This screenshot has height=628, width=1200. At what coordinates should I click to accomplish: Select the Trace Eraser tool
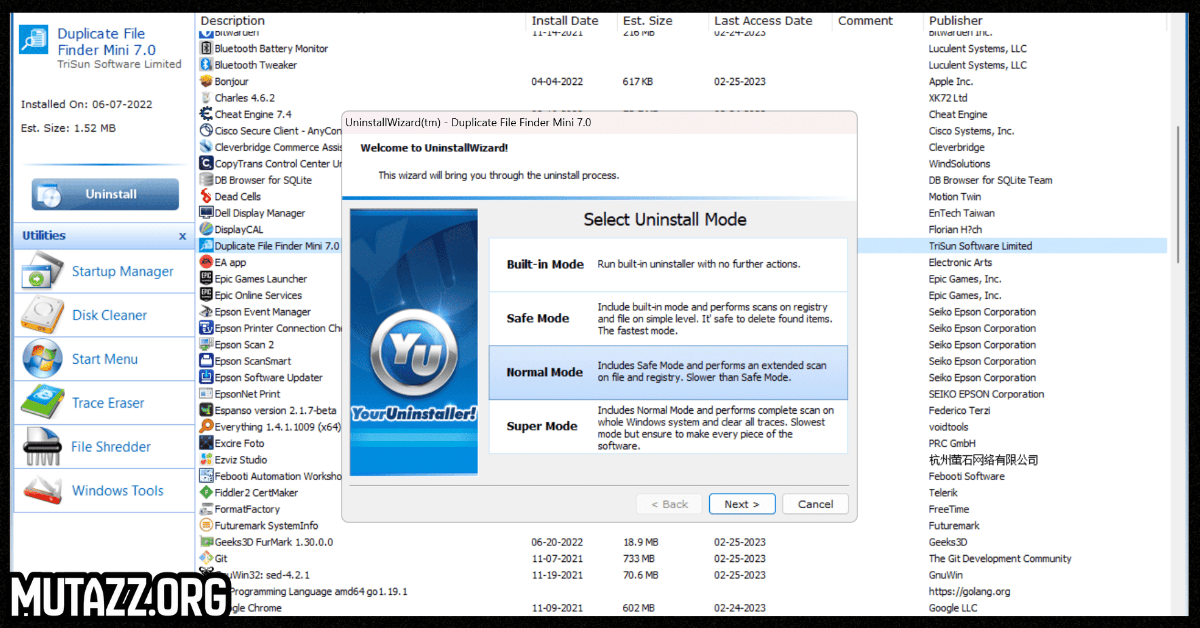pyautogui.click(x=100, y=402)
